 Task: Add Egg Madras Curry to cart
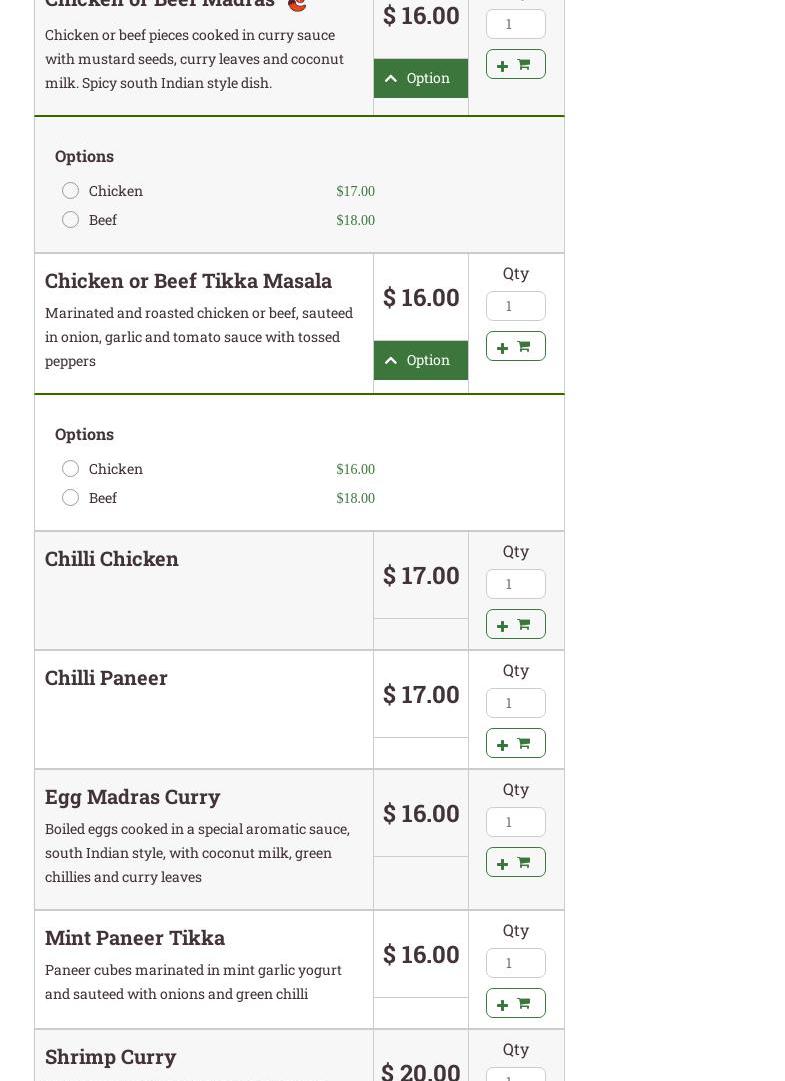(515, 862)
